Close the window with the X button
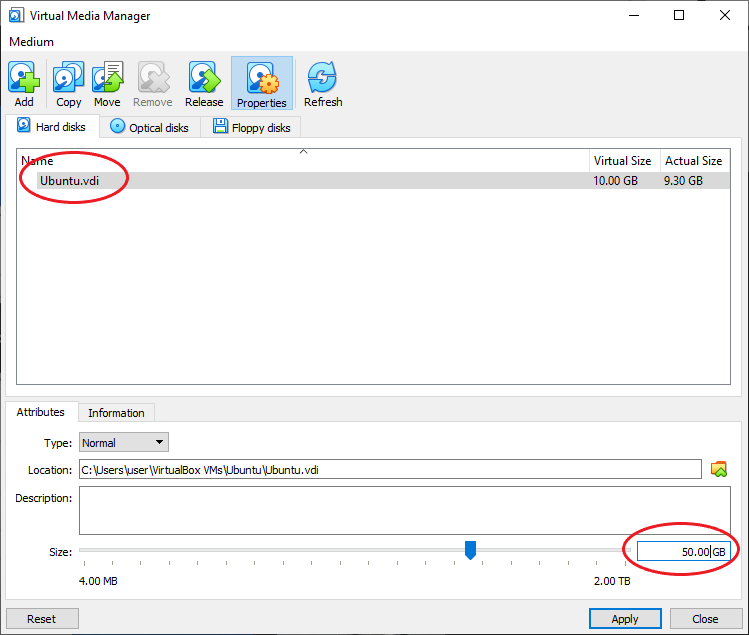The width and height of the screenshot is (749, 635). click(x=725, y=15)
